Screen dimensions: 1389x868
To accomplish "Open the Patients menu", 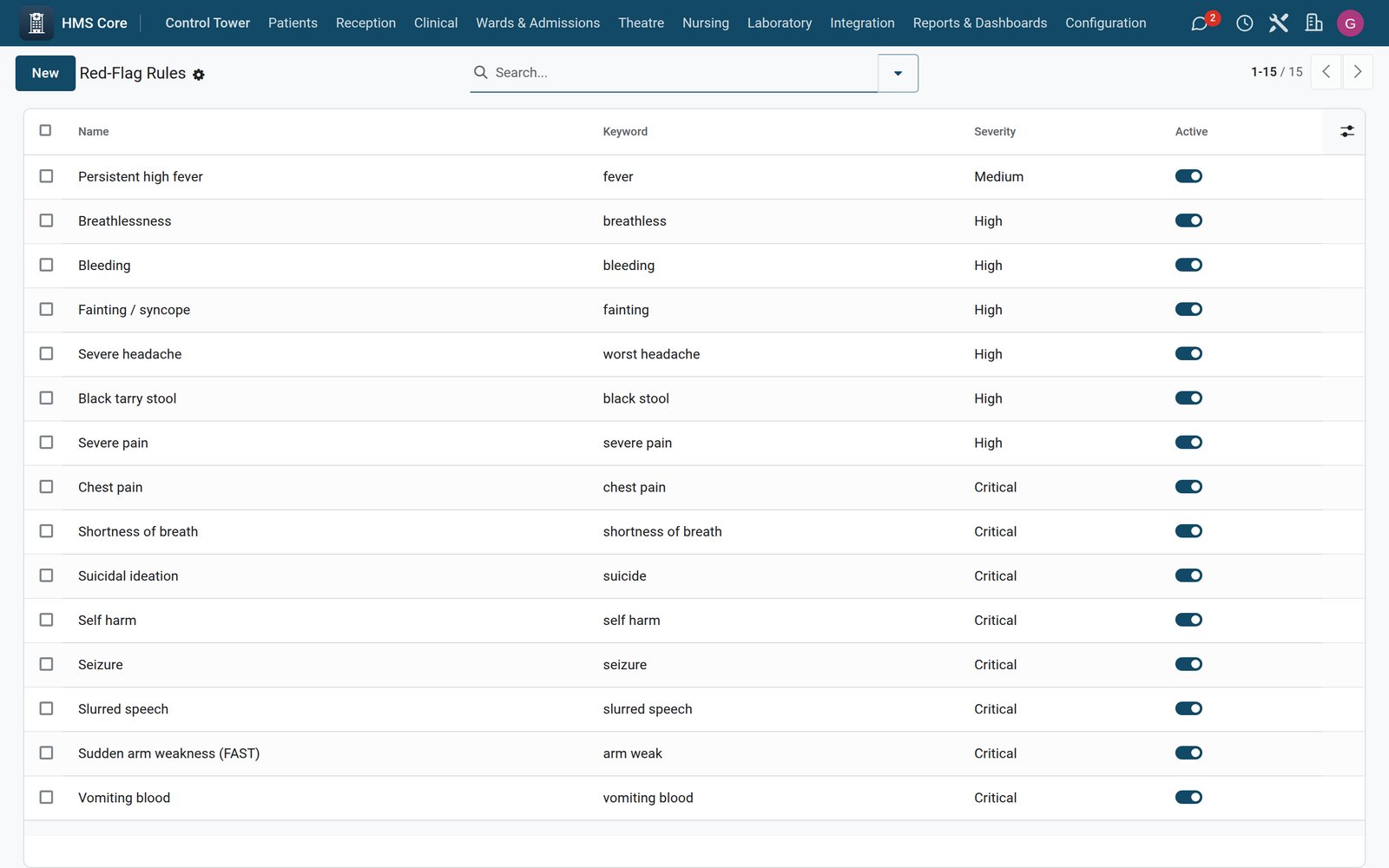I will [293, 23].
